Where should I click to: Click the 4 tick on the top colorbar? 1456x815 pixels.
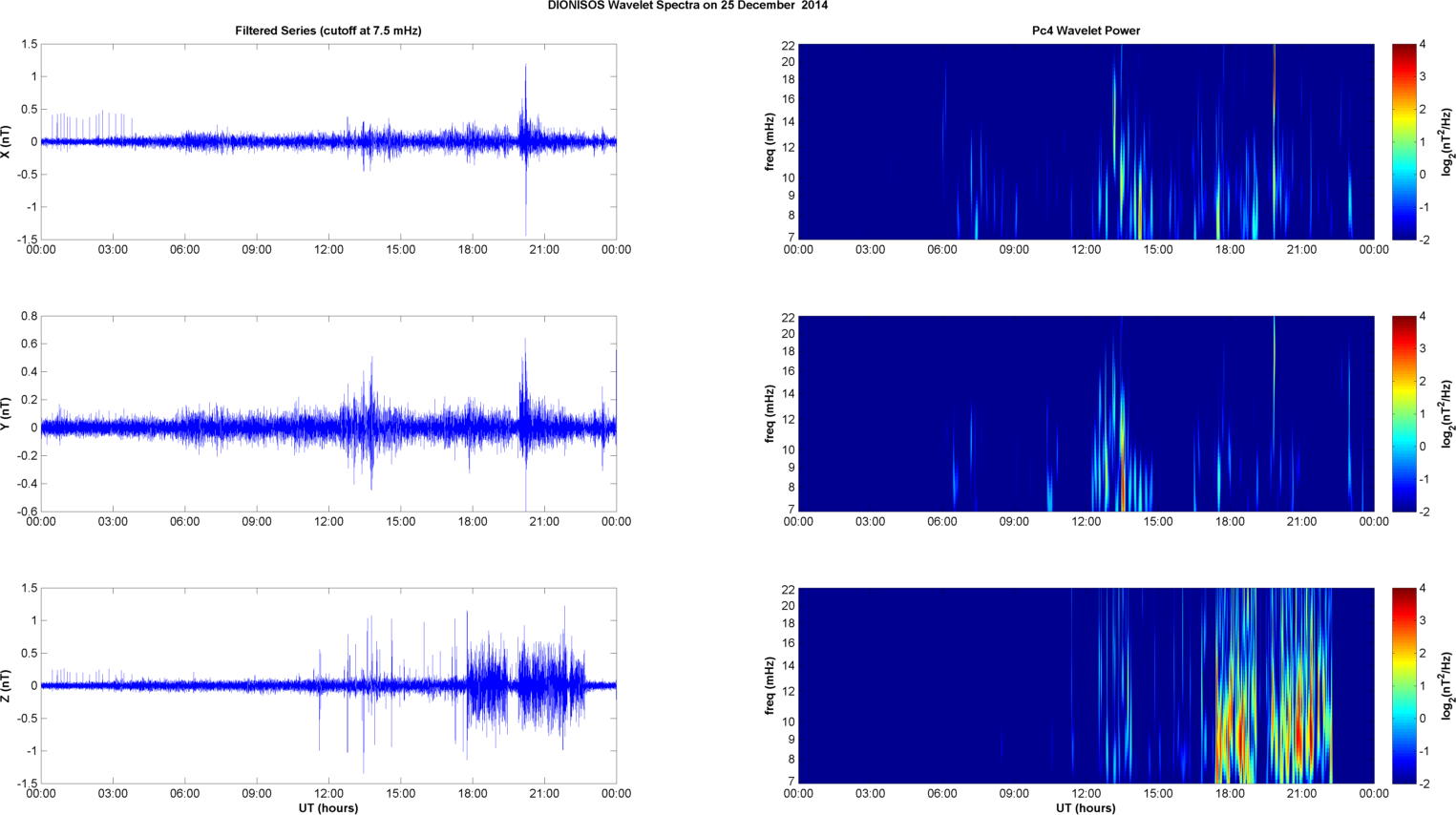pyautogui.click(x=1423, y=45)
